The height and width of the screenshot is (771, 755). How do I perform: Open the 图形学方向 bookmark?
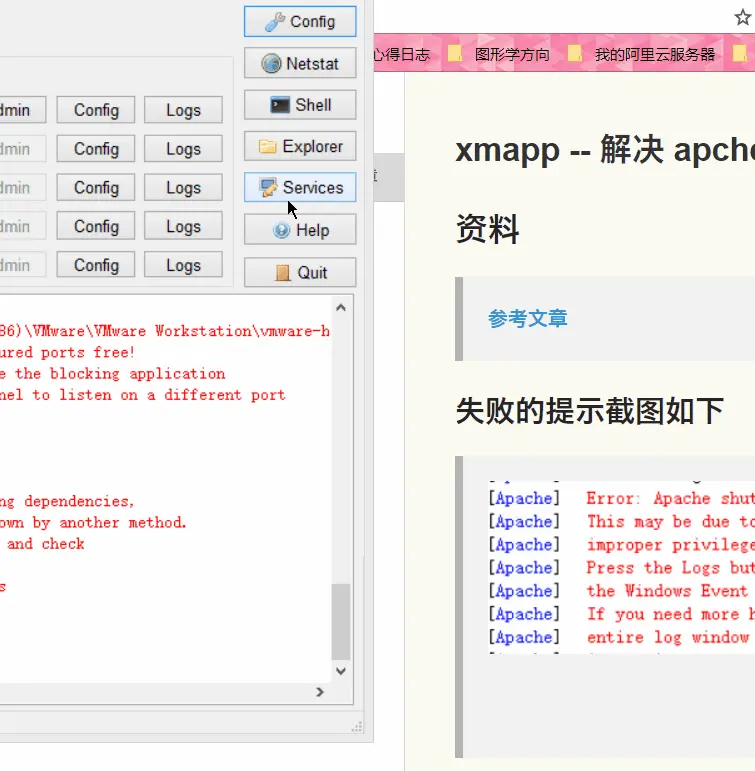(512, 54)
